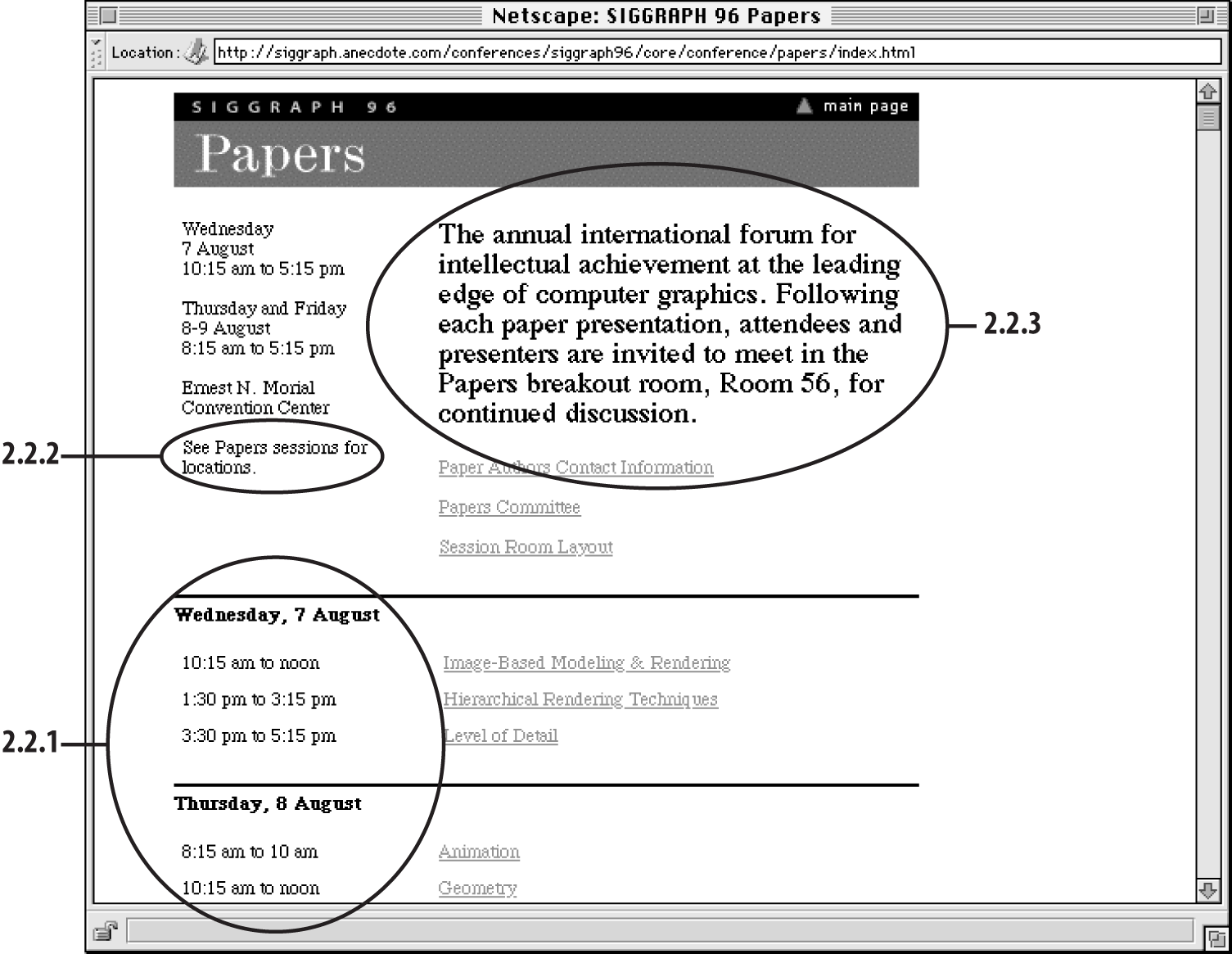This screenshot has width=1232, height=954.
Task: Click 'Thursday and Friday' text
Action: (x=264, y=308)
